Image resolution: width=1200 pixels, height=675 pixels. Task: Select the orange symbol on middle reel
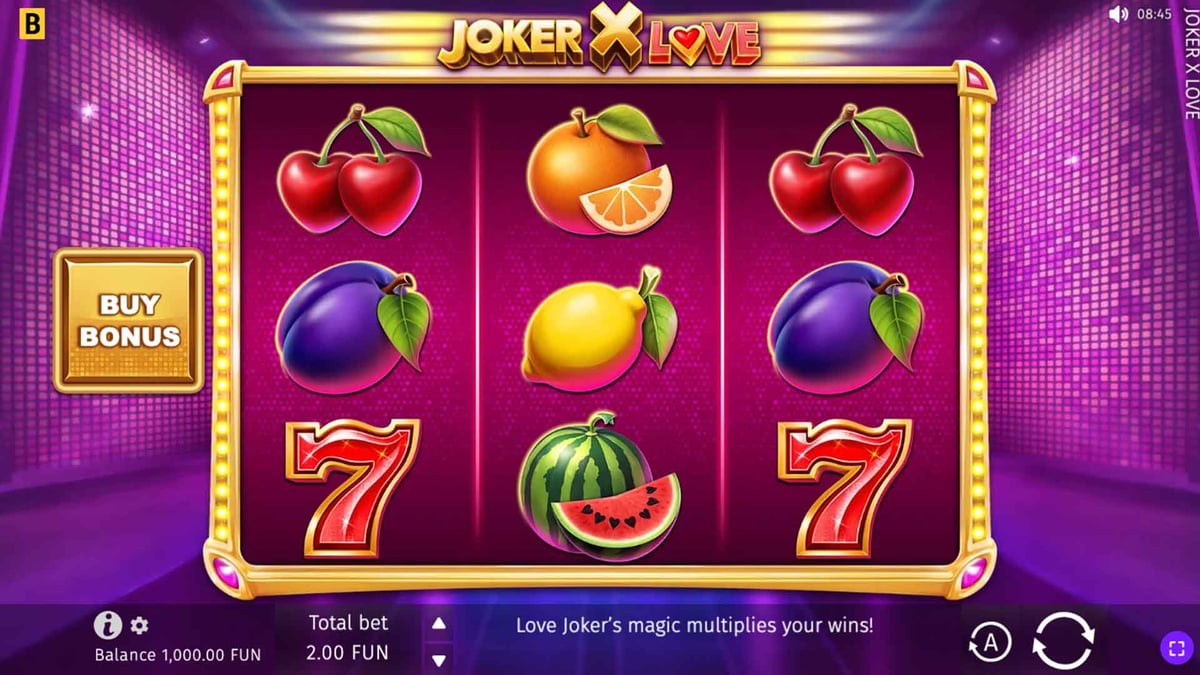click(599, 170)
